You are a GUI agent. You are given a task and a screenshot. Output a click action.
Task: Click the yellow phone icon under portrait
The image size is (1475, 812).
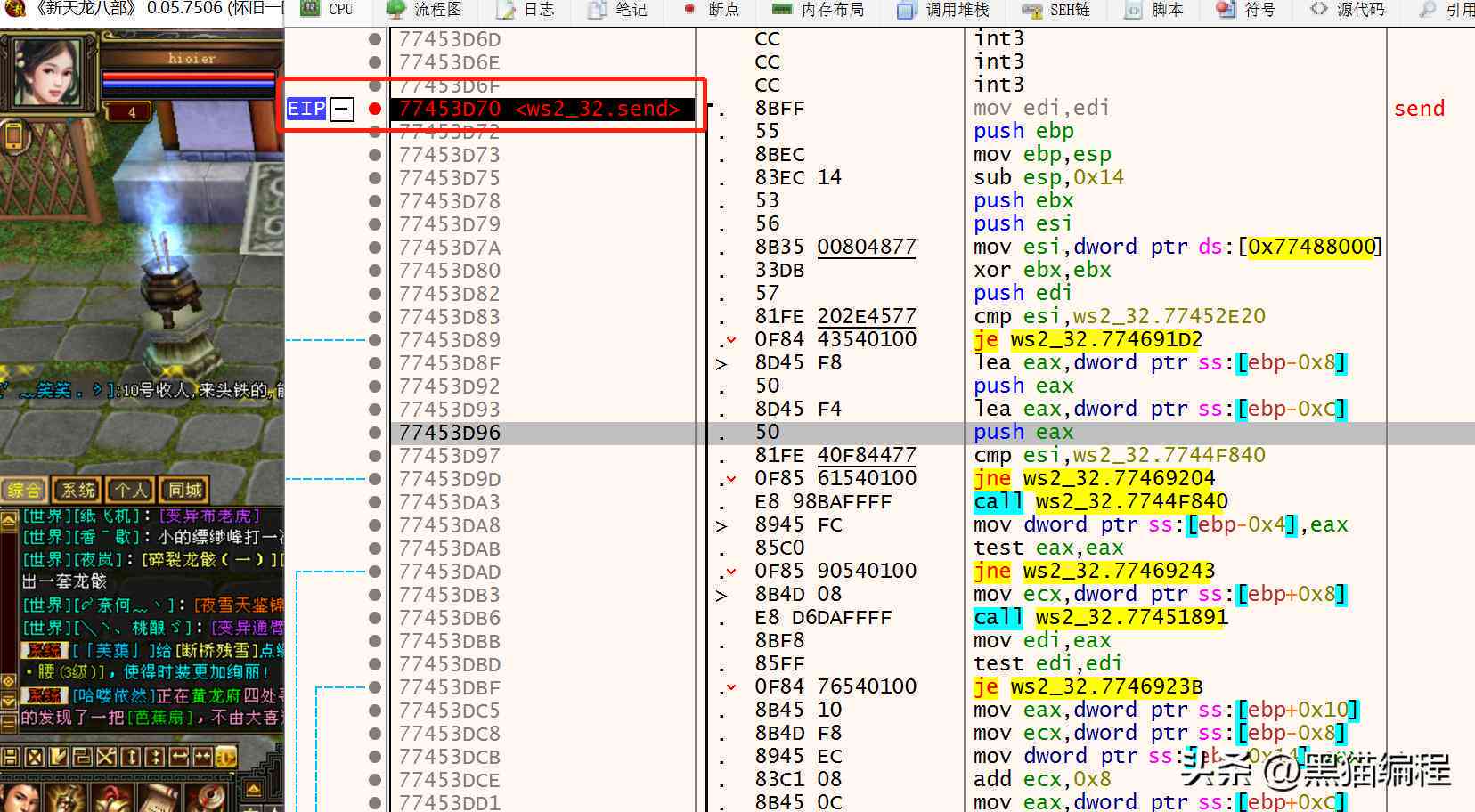(12, 135)
